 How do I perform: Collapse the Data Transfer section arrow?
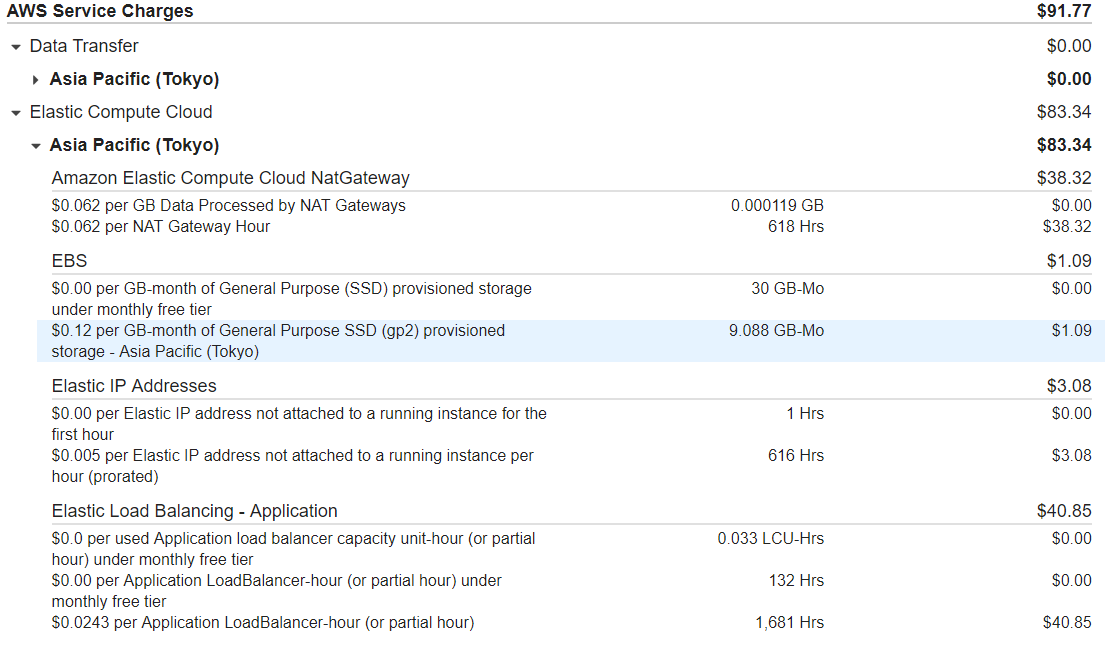point(16,47)
